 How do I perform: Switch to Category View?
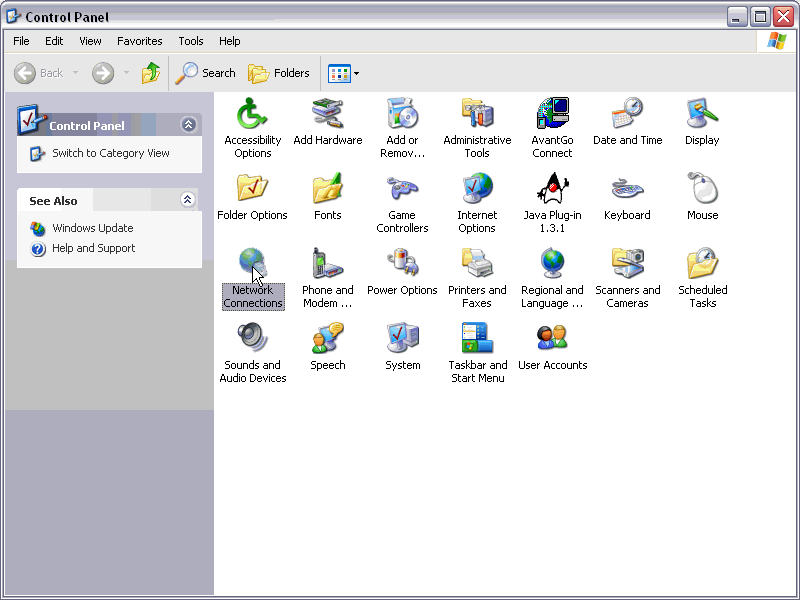pyautogui.click(x=111, y=154)
